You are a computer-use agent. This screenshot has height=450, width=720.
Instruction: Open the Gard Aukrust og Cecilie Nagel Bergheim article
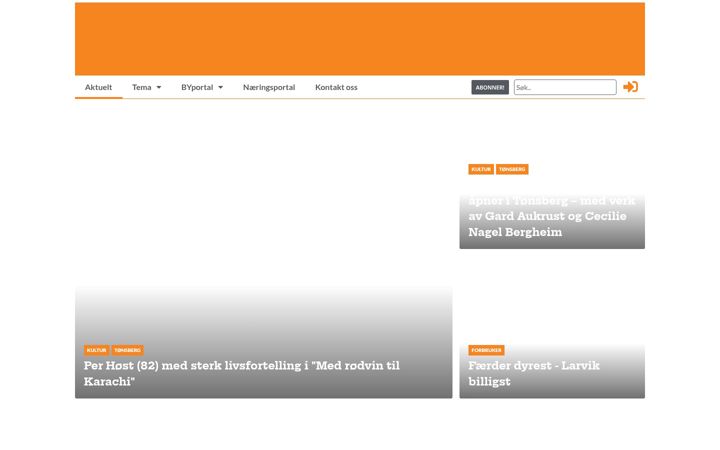coord(552,216)
